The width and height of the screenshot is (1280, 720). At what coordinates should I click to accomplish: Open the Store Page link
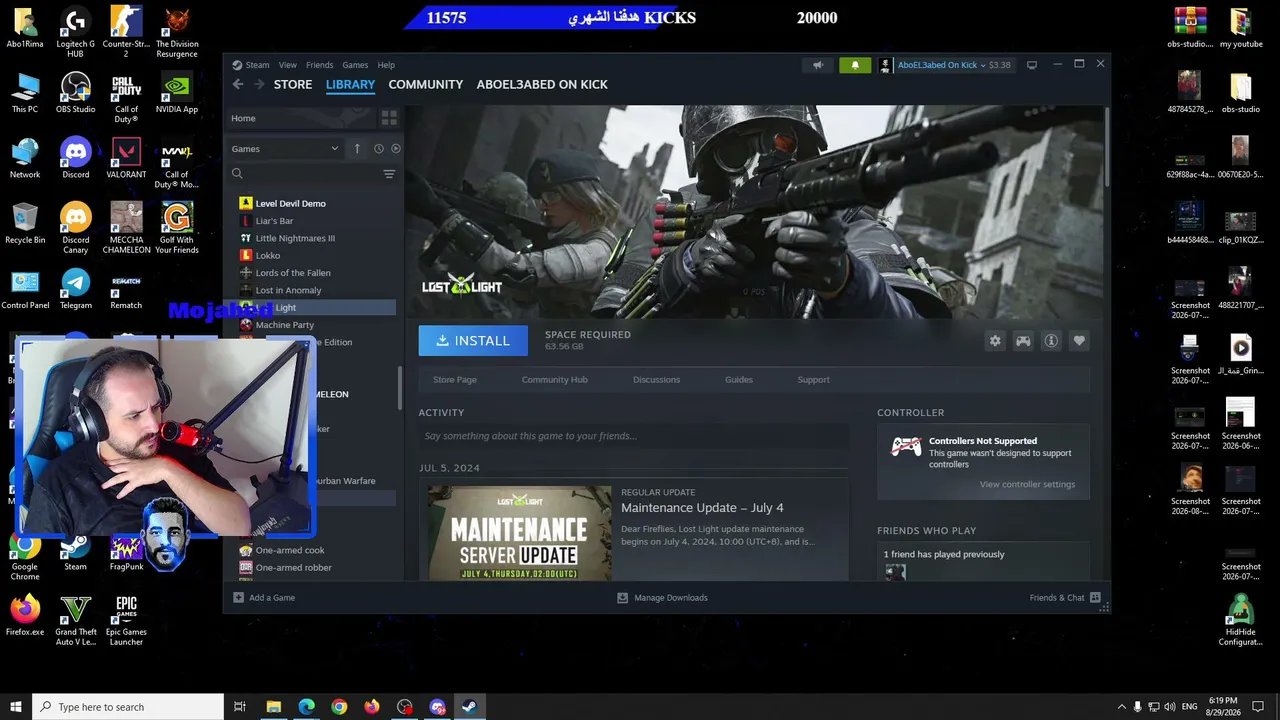pyautogui.click(x=455, y=380)
